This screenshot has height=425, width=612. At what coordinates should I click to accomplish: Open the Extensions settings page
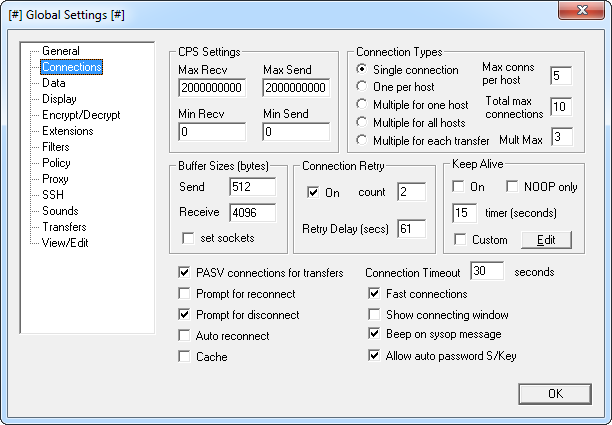[68, 131]
